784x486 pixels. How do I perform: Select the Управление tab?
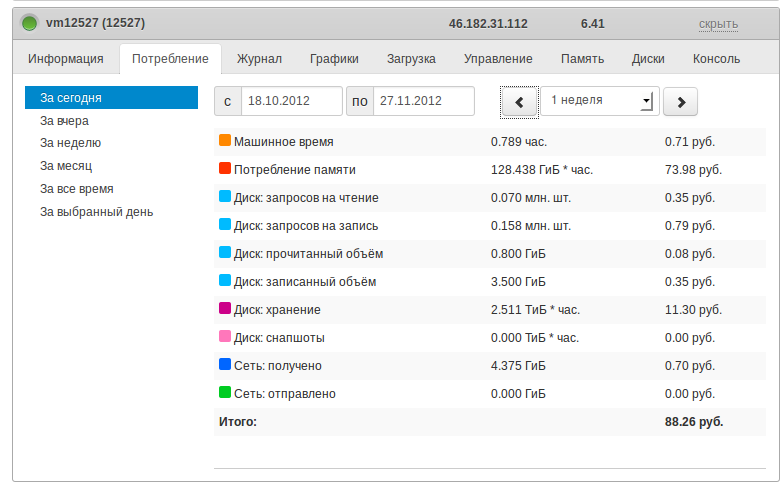pyautogui.click(x=498, y=59)
